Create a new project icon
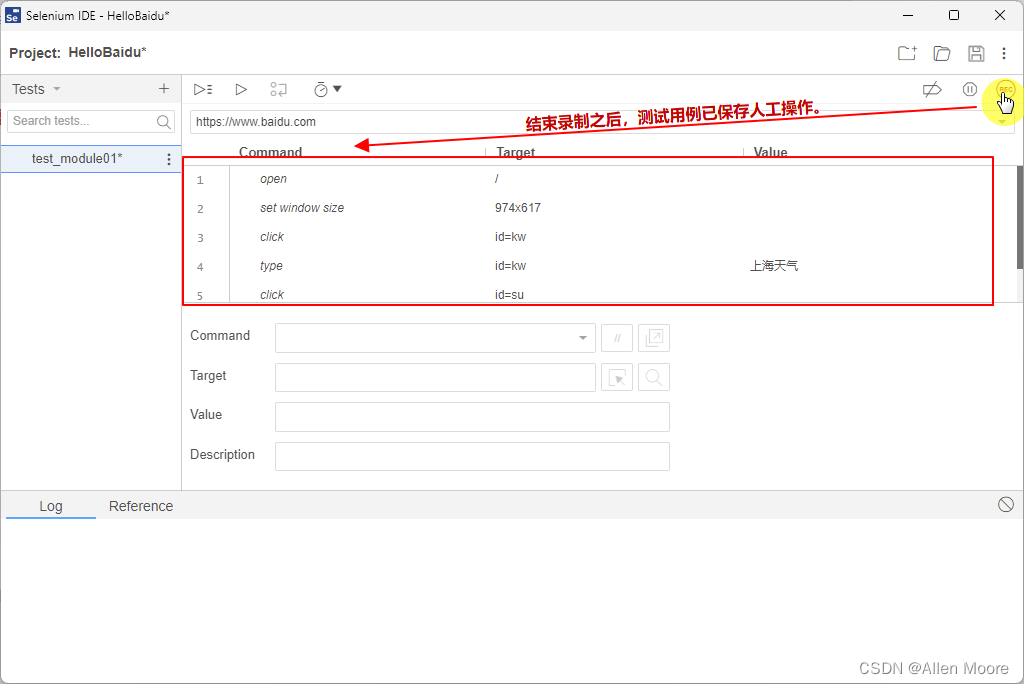This screenshot has width=1024, height=684. pos(907,53)
